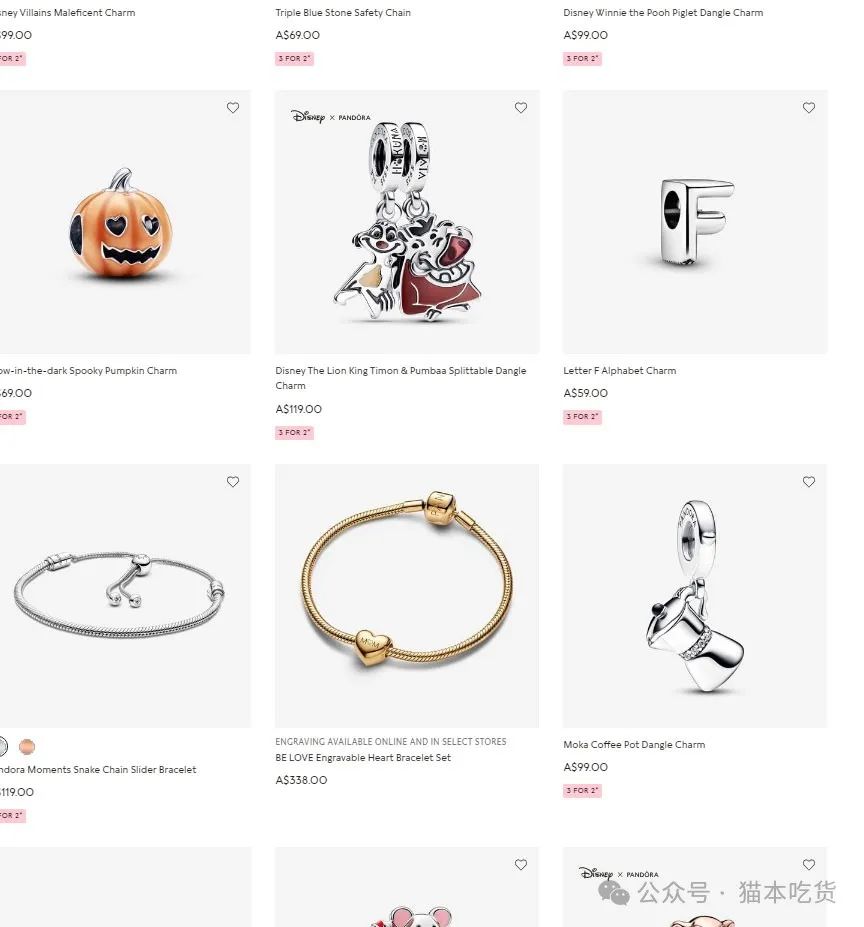Click Moka Coffee Pot Dangle Charm title

[634, 745]
